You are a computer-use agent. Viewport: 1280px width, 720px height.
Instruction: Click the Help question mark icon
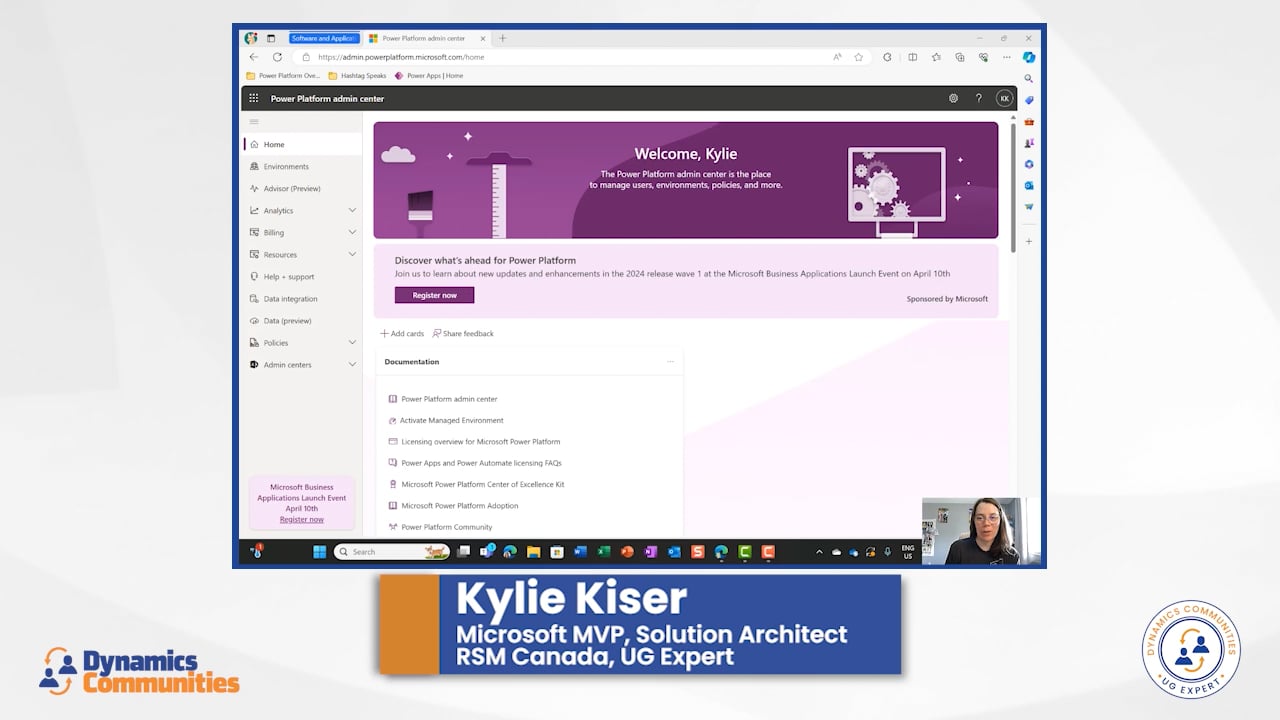point(978,98)
